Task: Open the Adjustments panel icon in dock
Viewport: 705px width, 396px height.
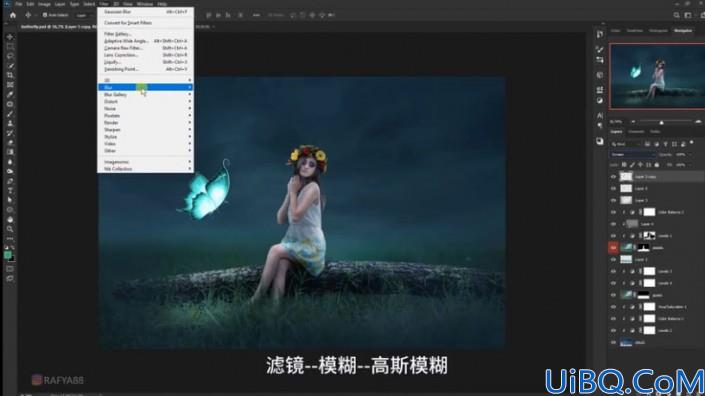Action: coord(600,100)
